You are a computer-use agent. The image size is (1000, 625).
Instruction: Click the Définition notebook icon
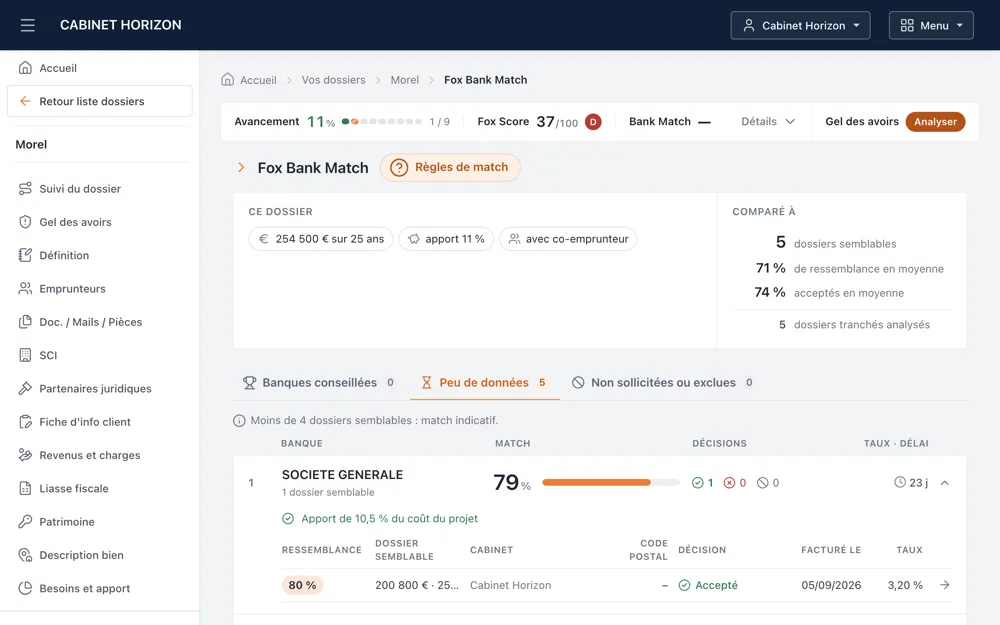coord(25,255)
